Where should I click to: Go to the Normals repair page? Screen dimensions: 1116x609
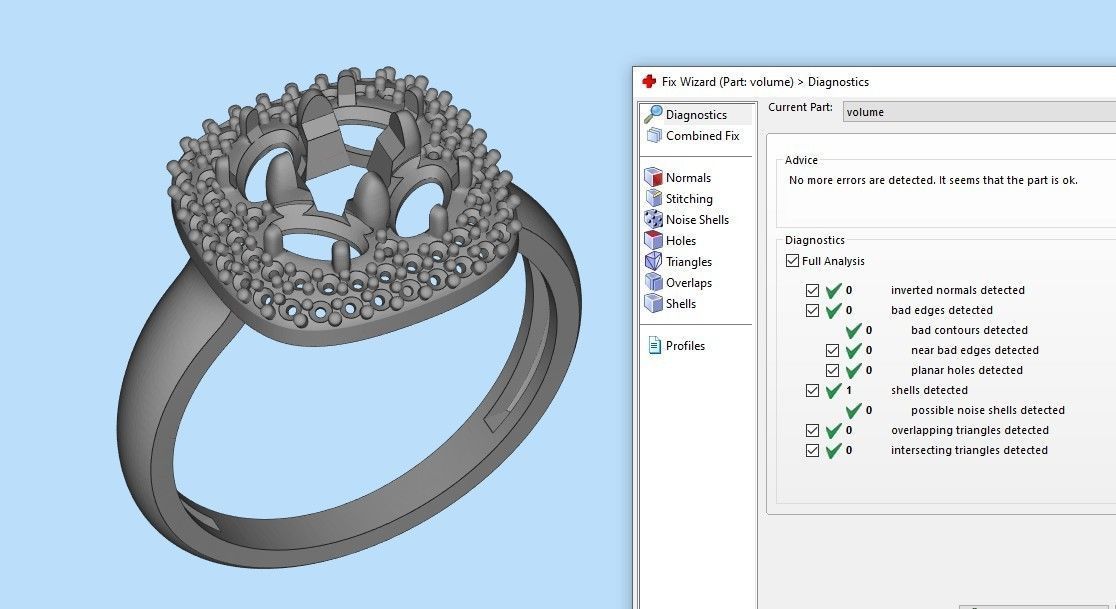coord(688,177)
